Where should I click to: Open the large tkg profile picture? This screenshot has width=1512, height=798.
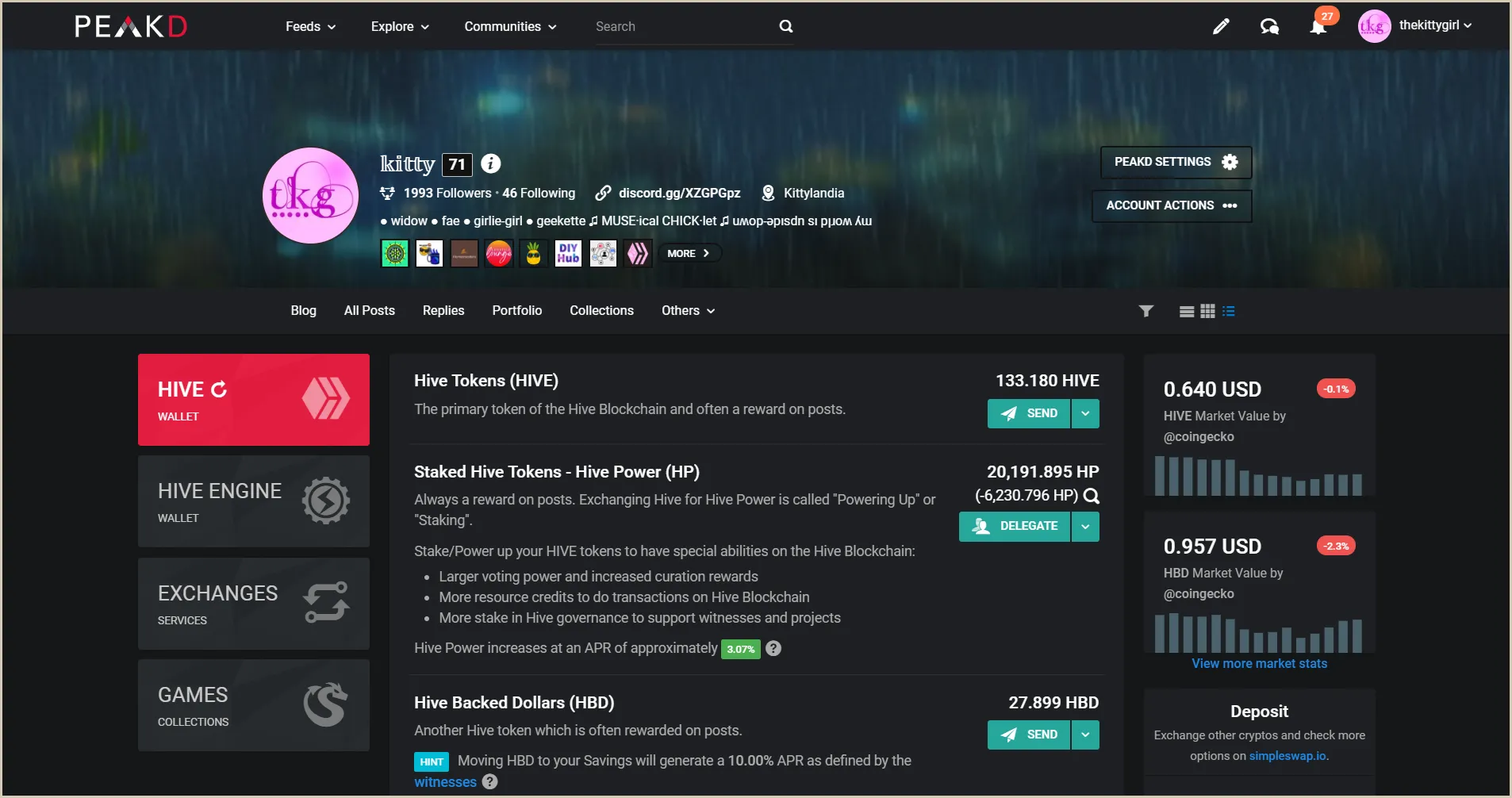point(310,195)
